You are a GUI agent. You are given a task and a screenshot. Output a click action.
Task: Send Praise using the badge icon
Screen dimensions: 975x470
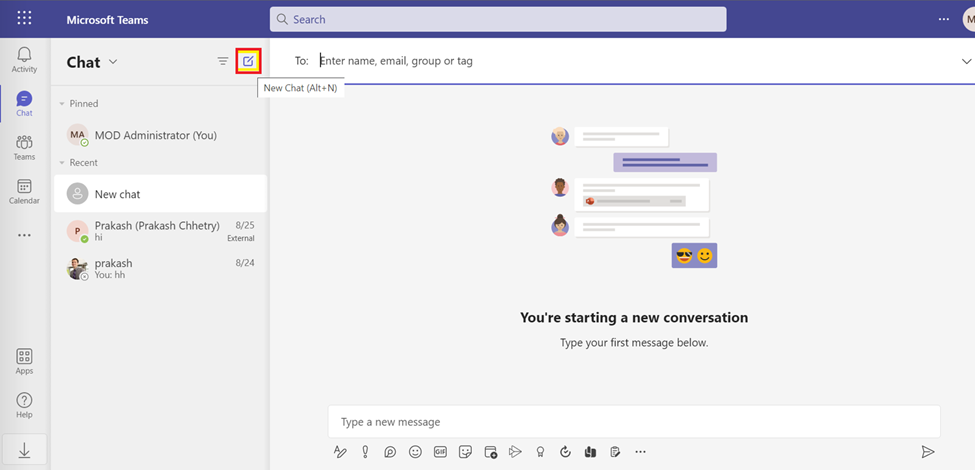(540, 452)
